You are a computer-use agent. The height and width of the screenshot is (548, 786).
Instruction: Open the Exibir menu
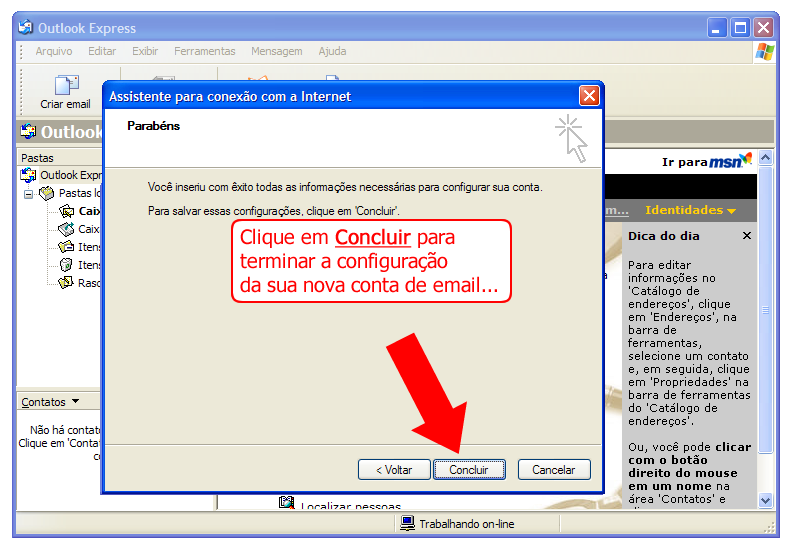[x=145, y=51]
